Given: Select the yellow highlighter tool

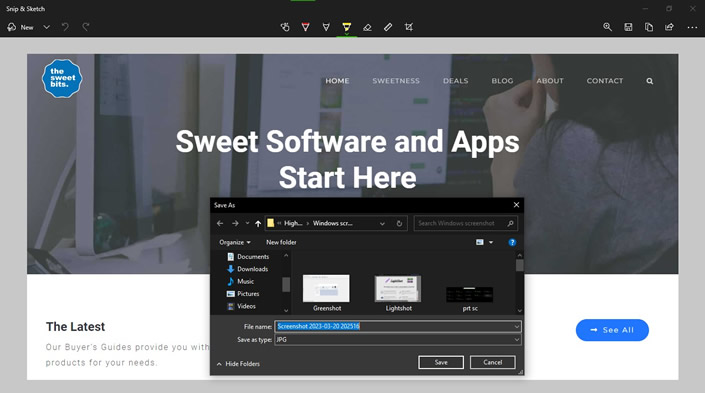Looking at the screenshot, I should coord(347,27).
